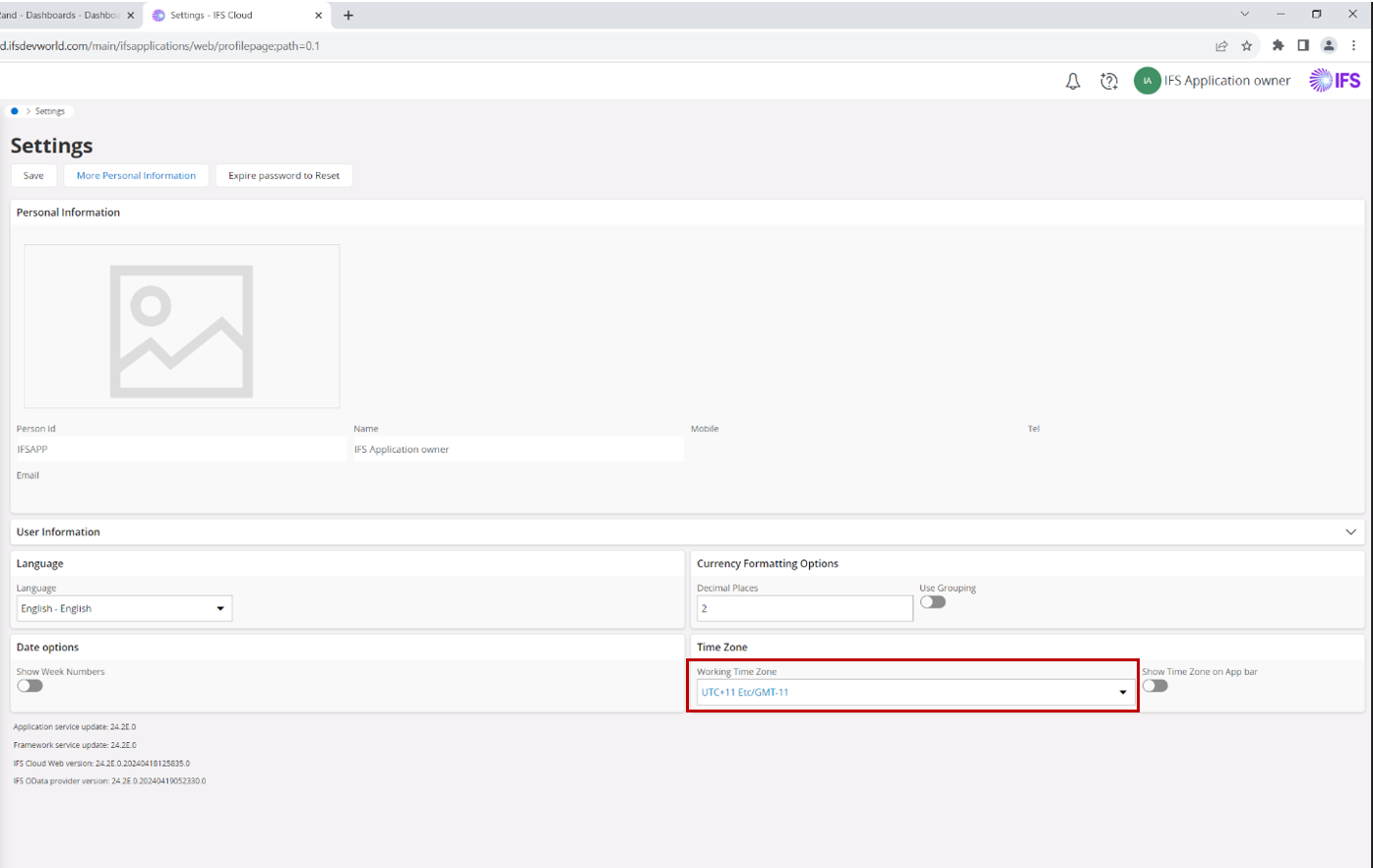The height and width of the screenshot is (868, 1373).
Task: Click the Decimal Places input field
Action: click(803, 608)
